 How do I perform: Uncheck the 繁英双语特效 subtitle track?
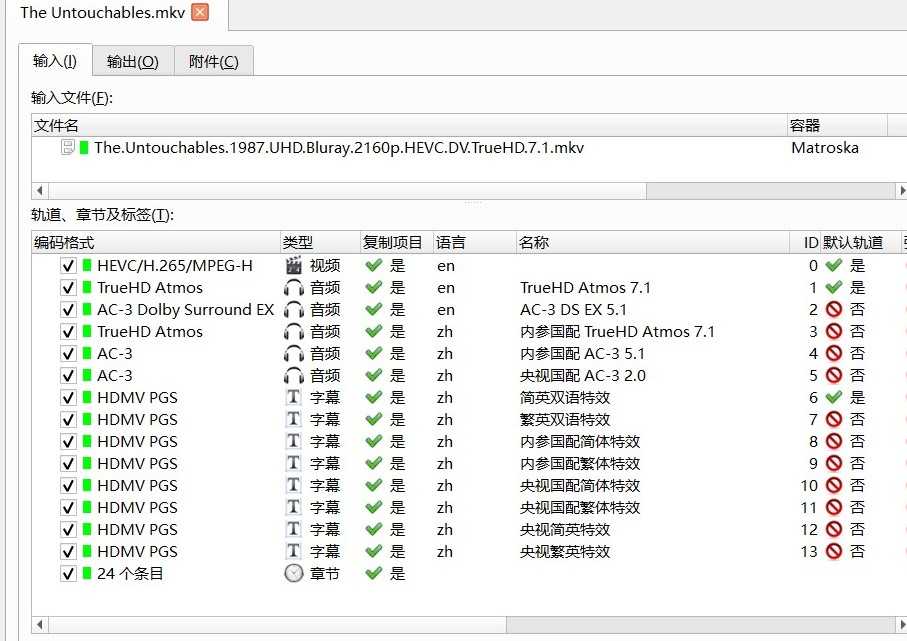pyautogui.click(x=68, y=420)
